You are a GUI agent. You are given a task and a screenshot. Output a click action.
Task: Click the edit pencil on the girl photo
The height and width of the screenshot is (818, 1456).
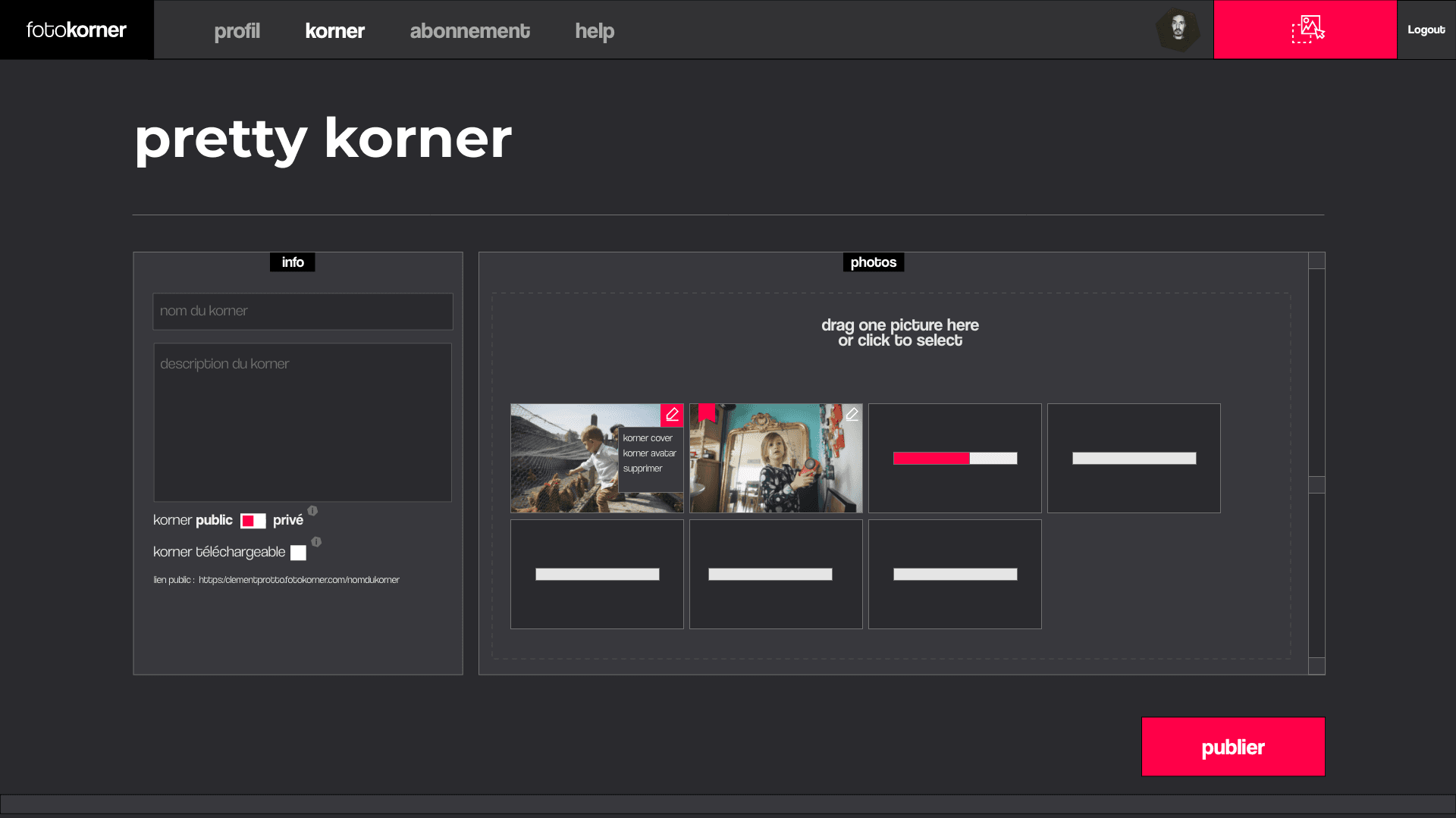click(x=852, y=415)
